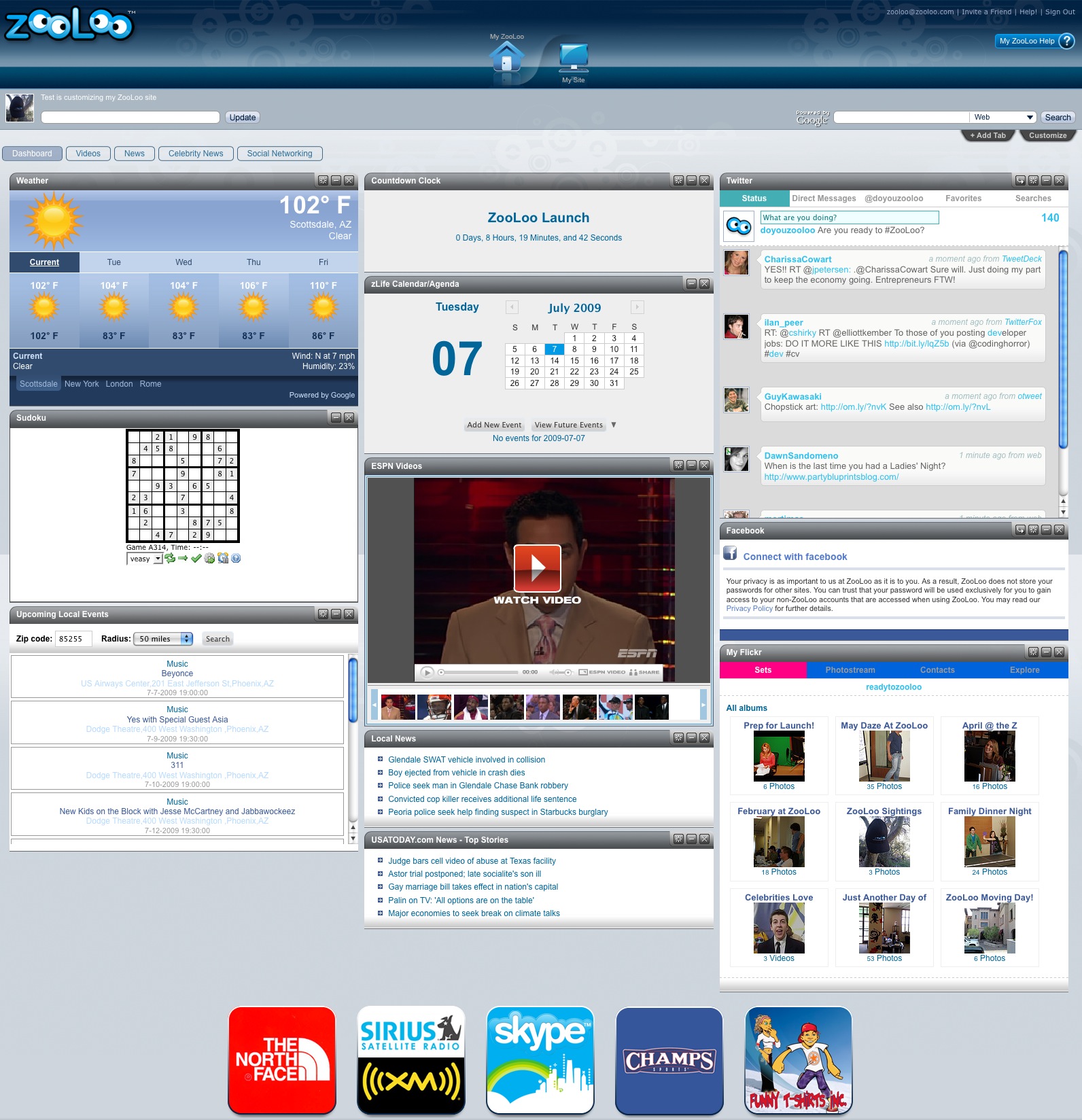Click the Watch Video play button
This screenshot has width=1082, height=1120.
coord(537,568)
